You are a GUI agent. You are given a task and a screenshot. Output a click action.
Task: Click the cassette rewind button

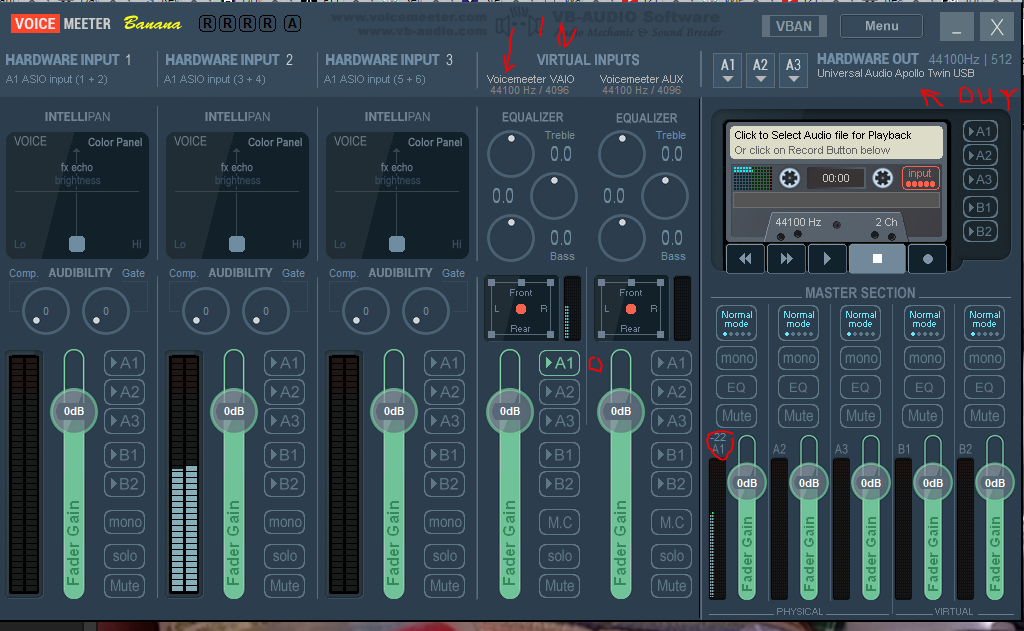coord(745,259)
